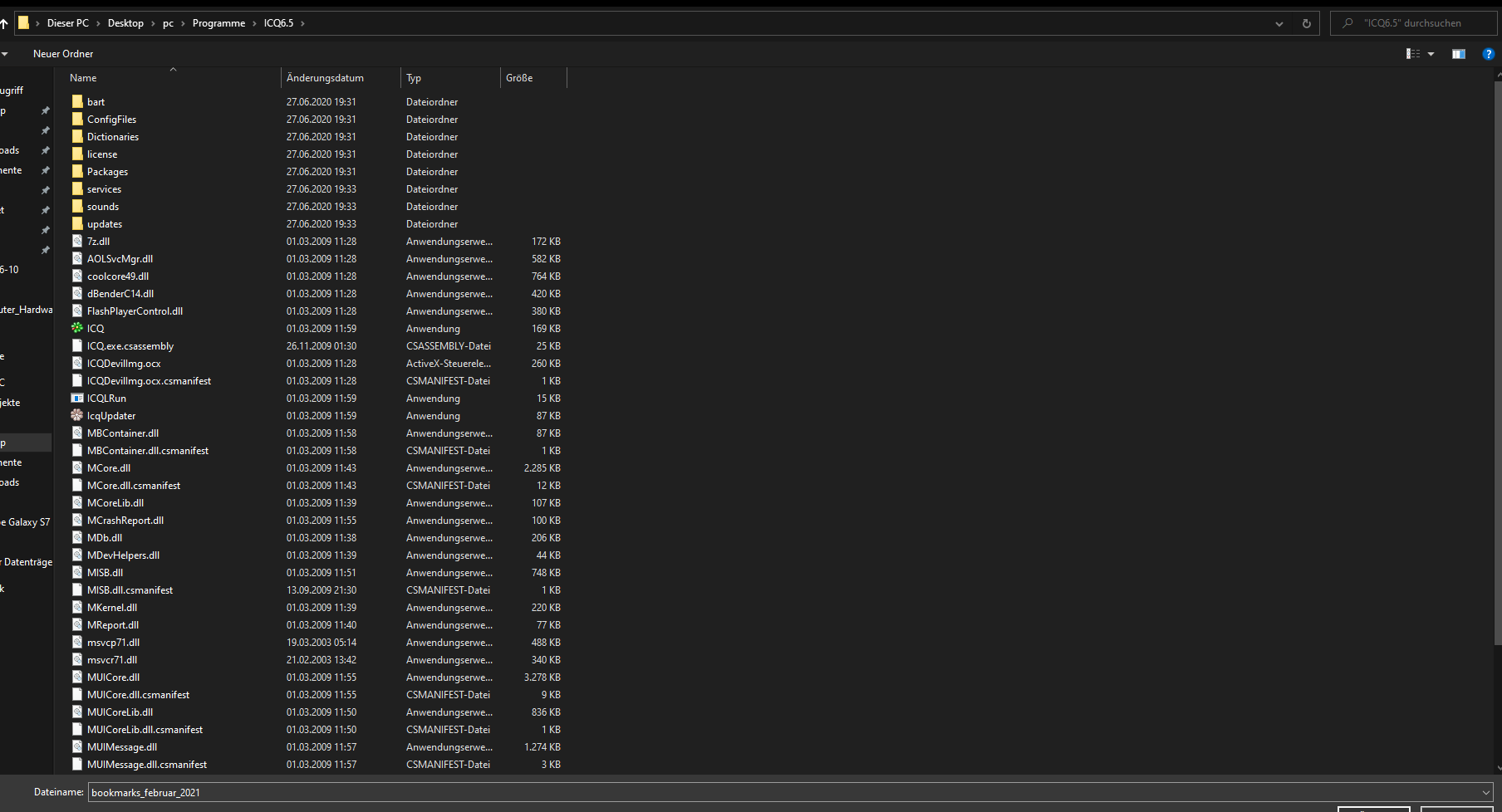This screenshot has height=812, width=1502.
Task: Click the IcqUpdater application icon
Action: pyautogui.click(x=77, y=415)
